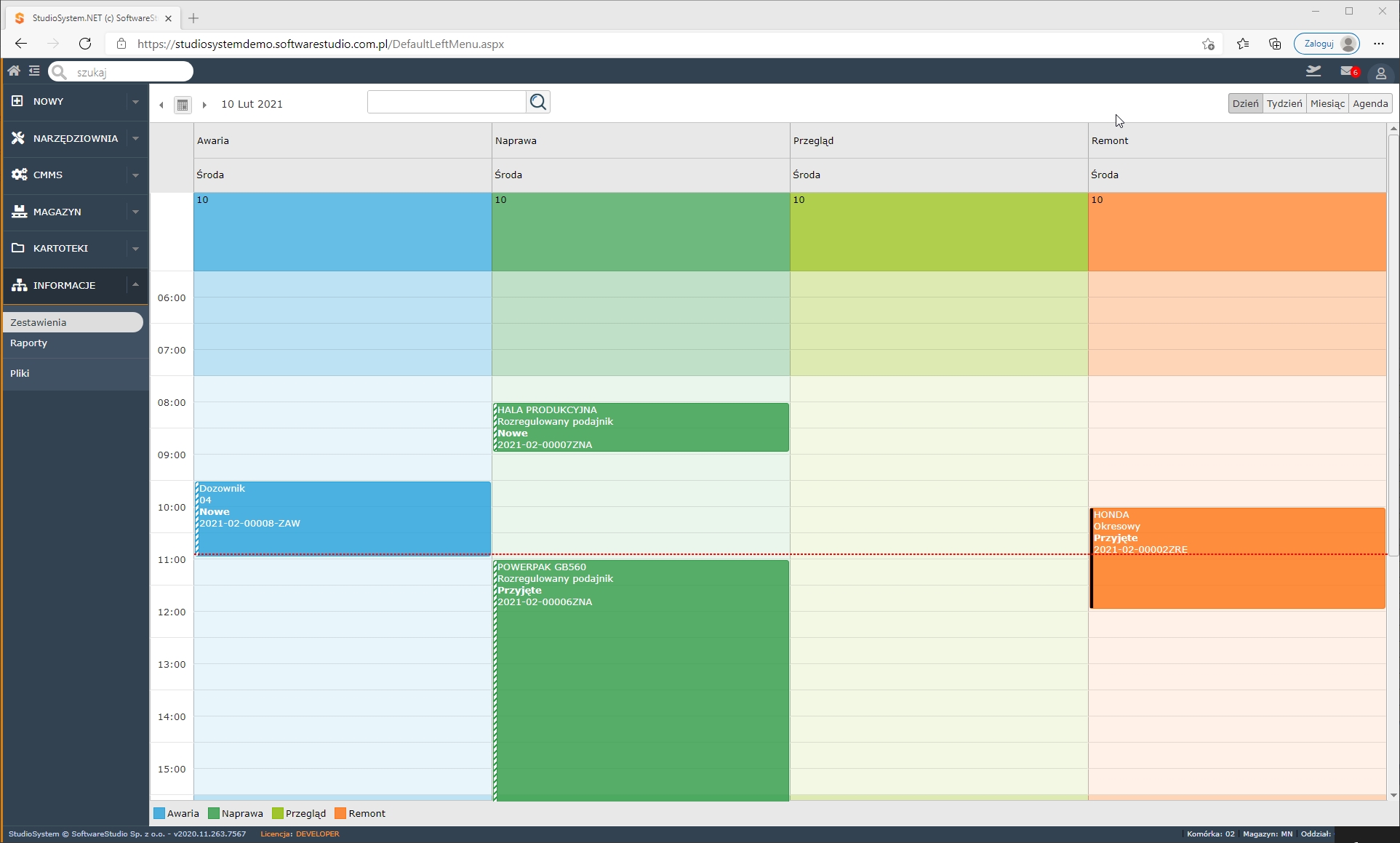Go to the next day arrow
This screenshot has width=1400, height=843.
[204, 105]
